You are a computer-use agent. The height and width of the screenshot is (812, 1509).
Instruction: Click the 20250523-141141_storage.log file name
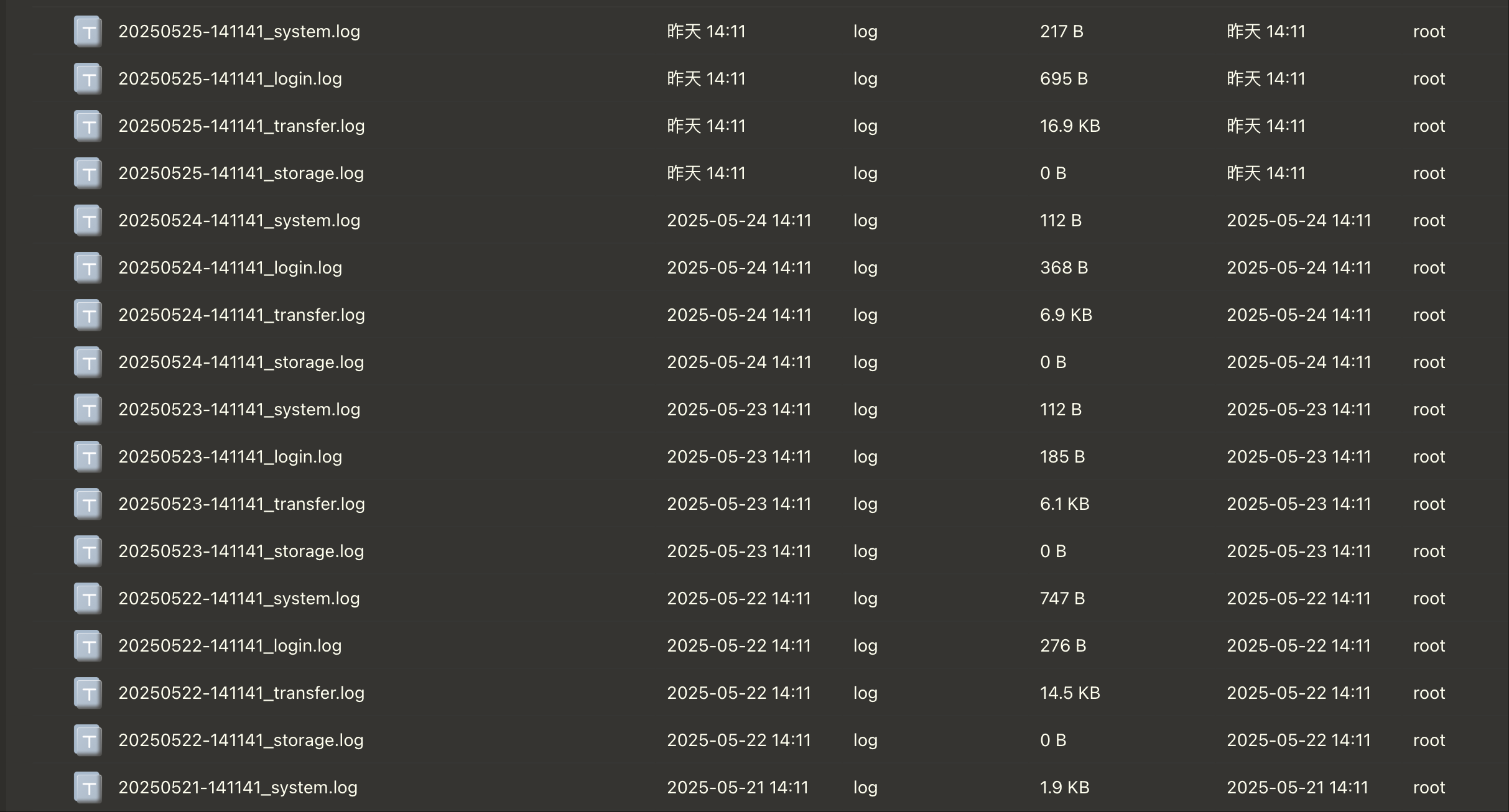(241, 551)
